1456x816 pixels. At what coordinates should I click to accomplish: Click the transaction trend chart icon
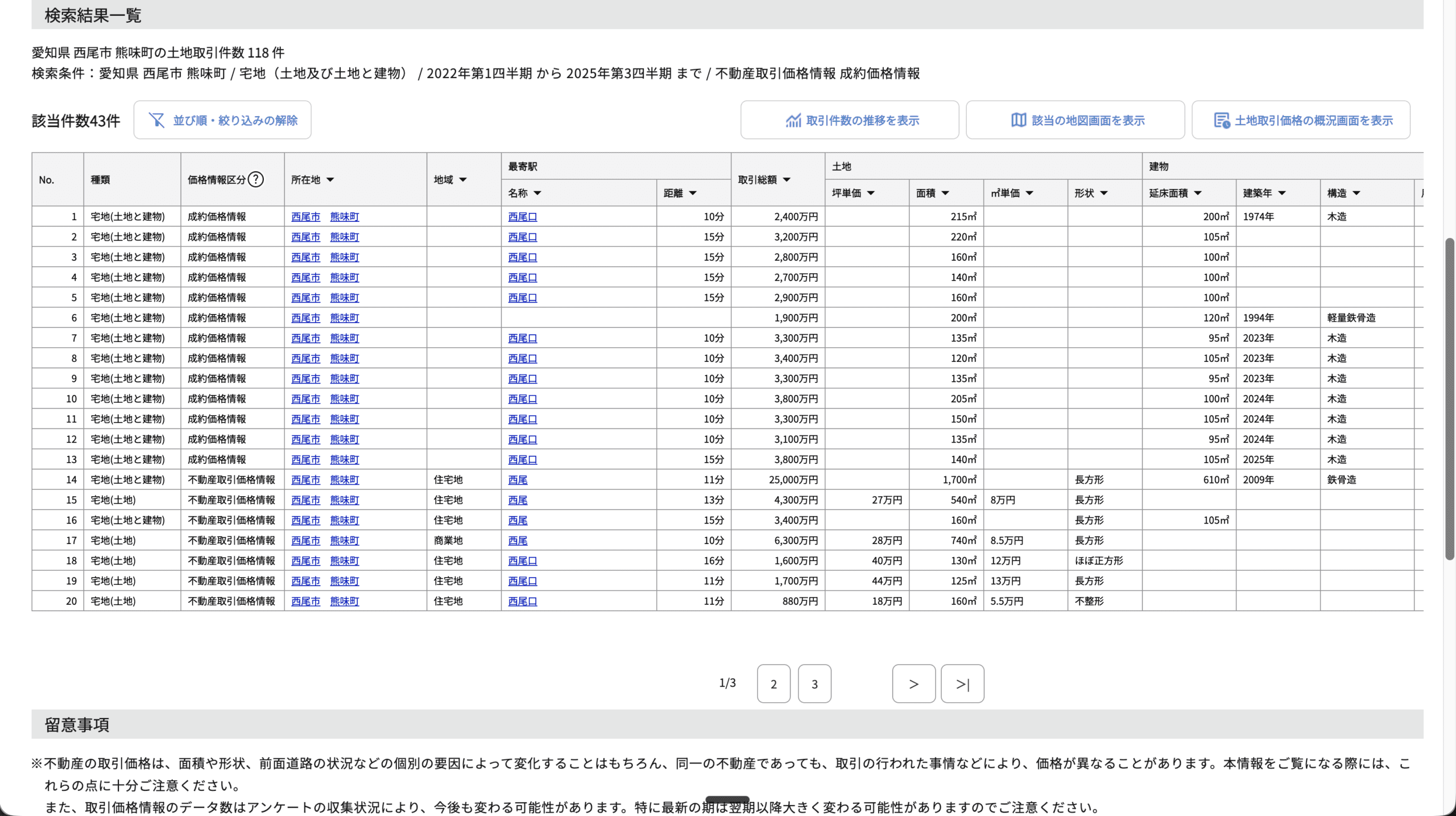pos(793,121)
